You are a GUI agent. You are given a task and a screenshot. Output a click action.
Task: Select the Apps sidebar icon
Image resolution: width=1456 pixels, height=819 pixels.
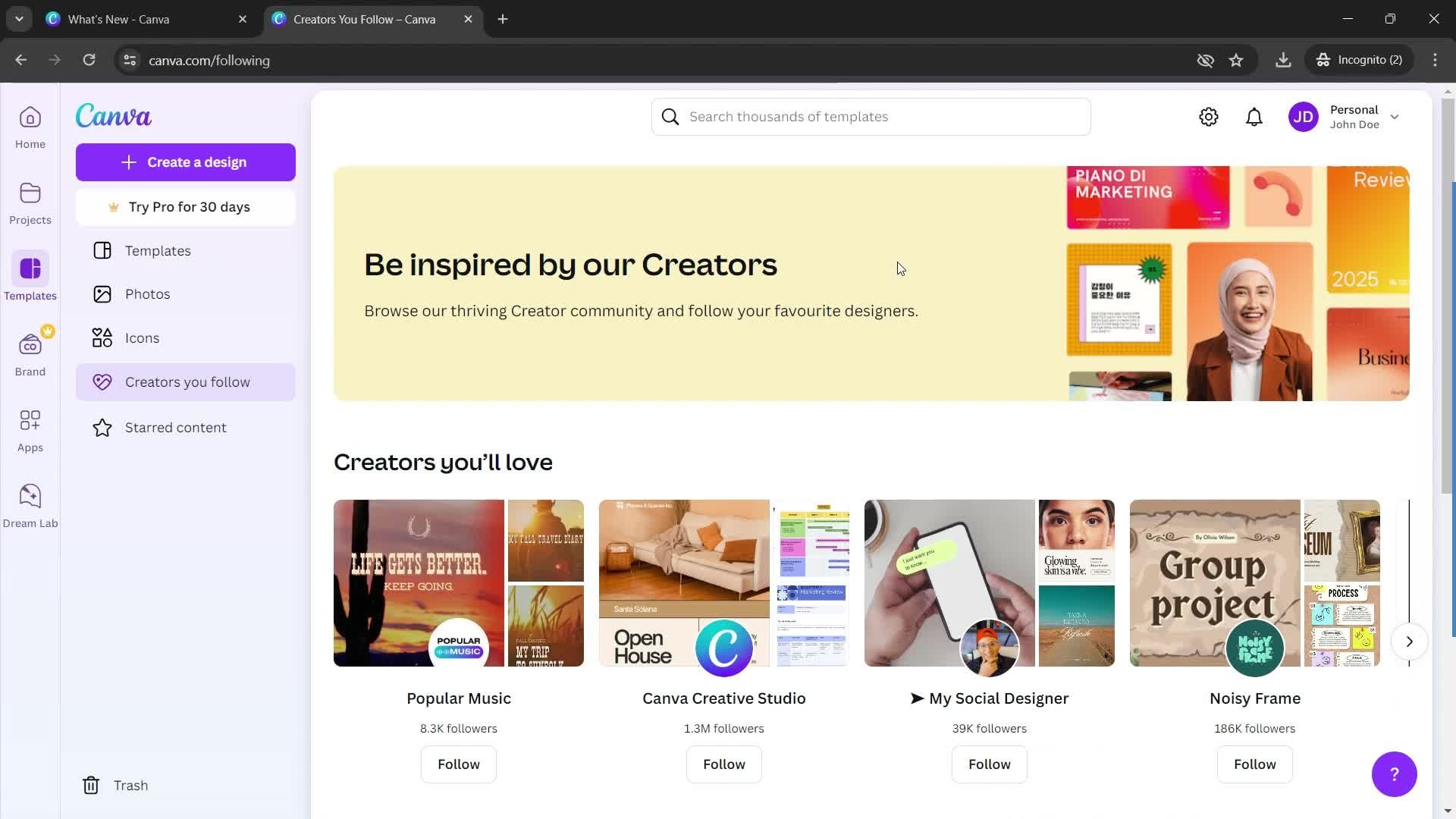[30, 431]
